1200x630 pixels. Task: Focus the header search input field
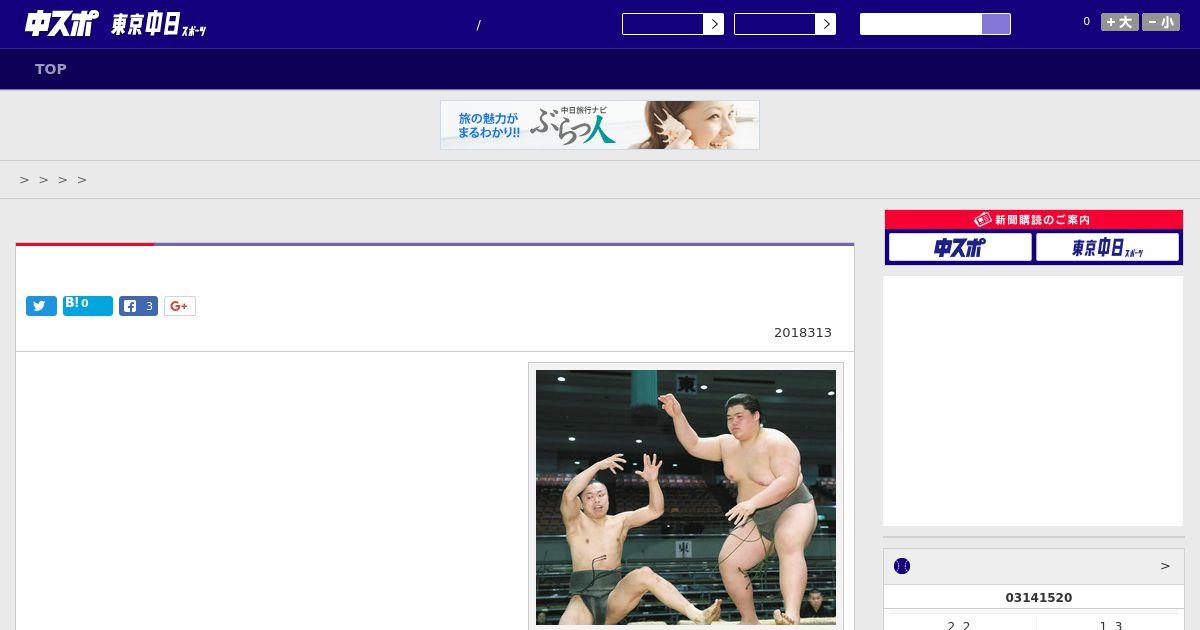(x=921, y=24)
